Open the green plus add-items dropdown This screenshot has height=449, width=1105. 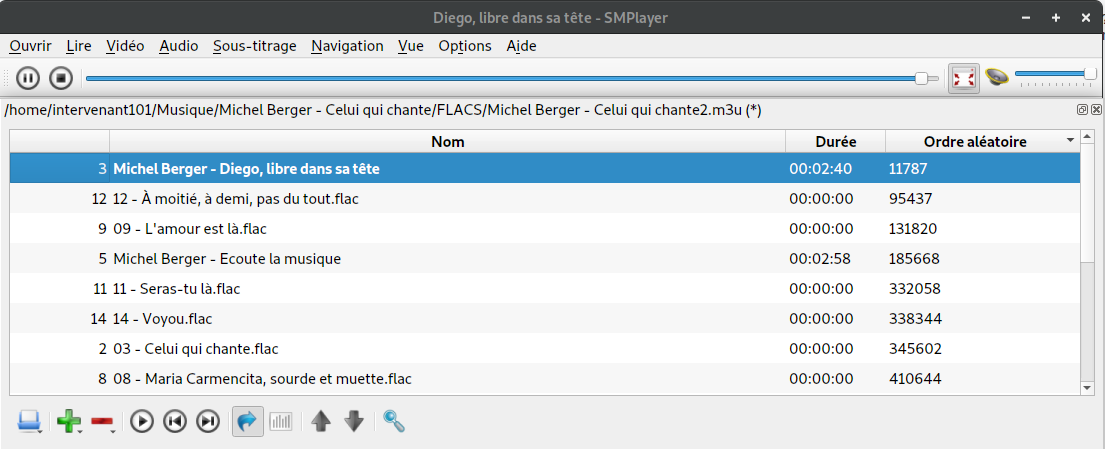coord(70,421)
